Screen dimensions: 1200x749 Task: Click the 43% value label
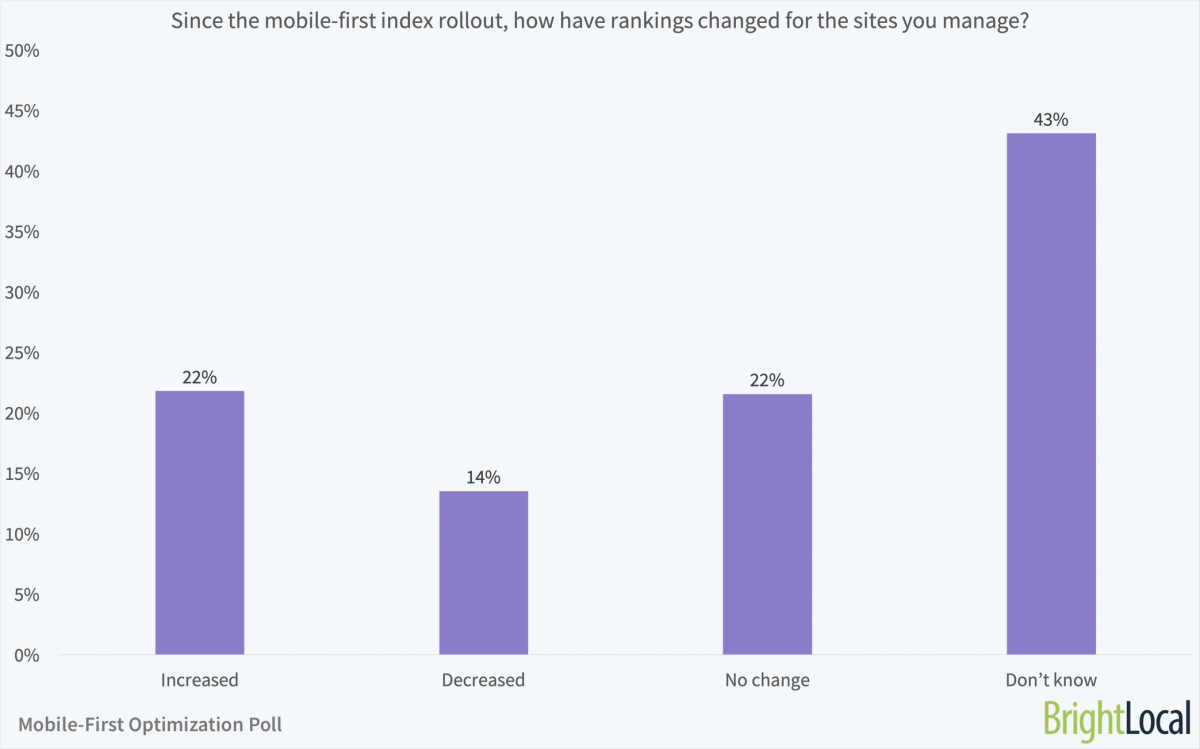tap(1051, 120)
